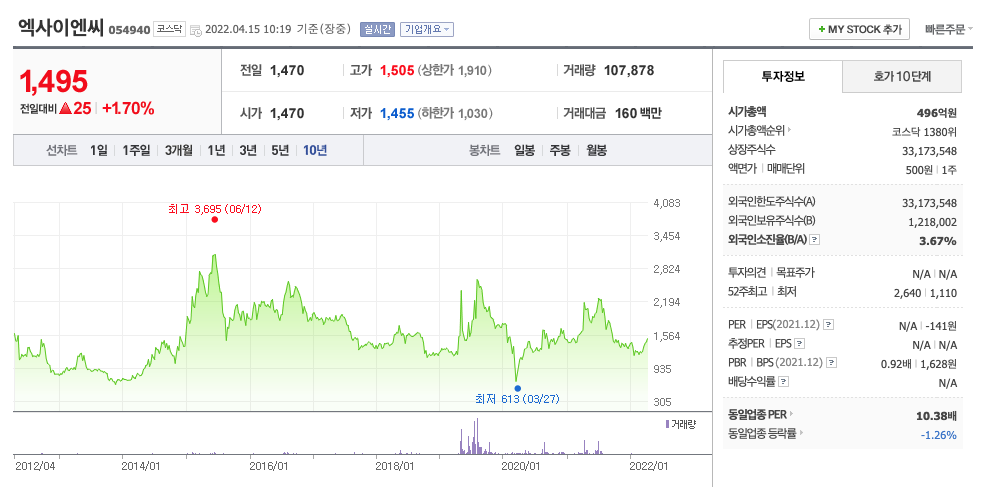Click the red up-triangle beside 전일대비
Viewport: 993px width, 487px height.
[65, 109]
